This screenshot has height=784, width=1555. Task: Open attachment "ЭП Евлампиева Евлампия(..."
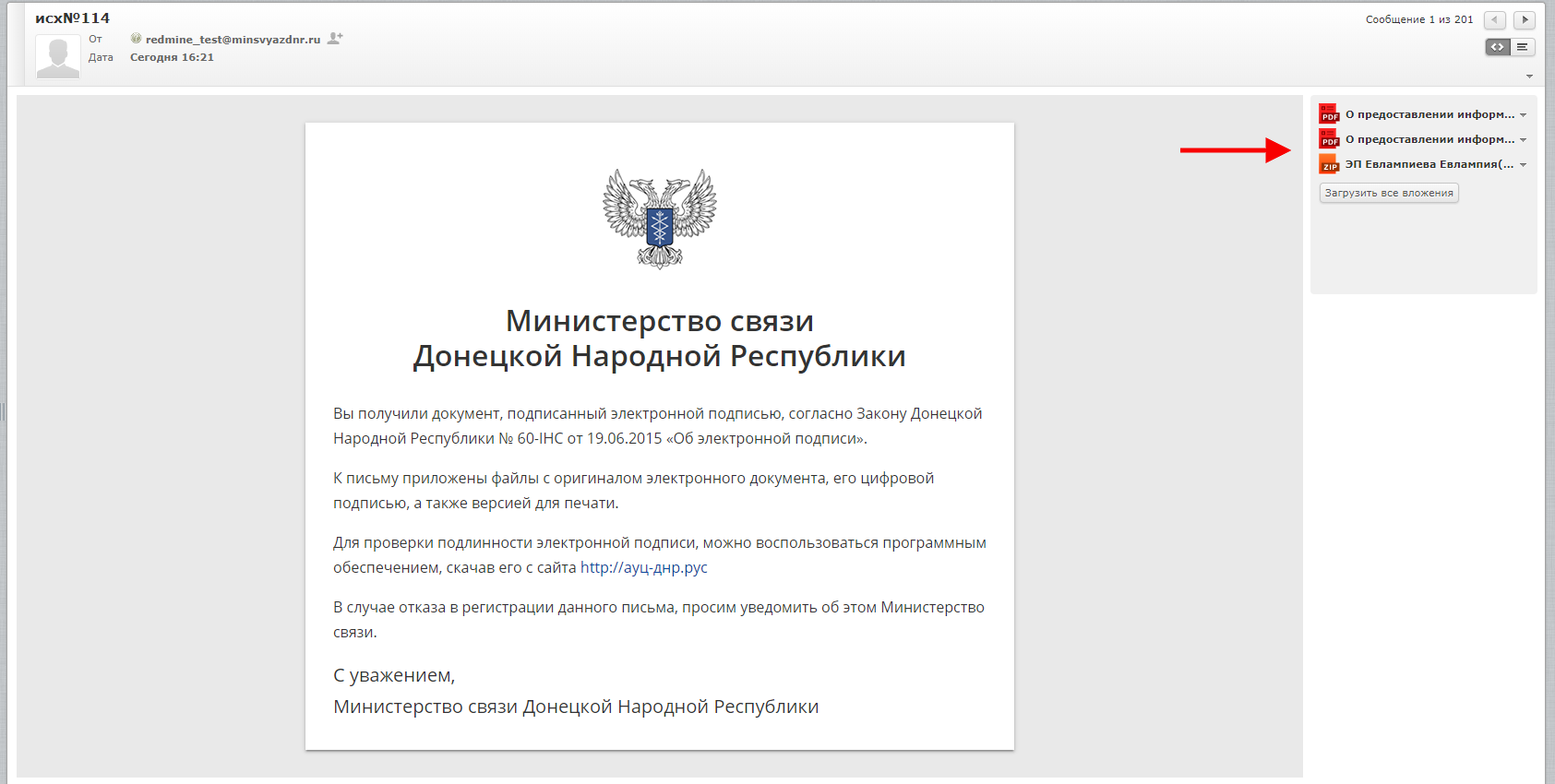point(1429,164)
